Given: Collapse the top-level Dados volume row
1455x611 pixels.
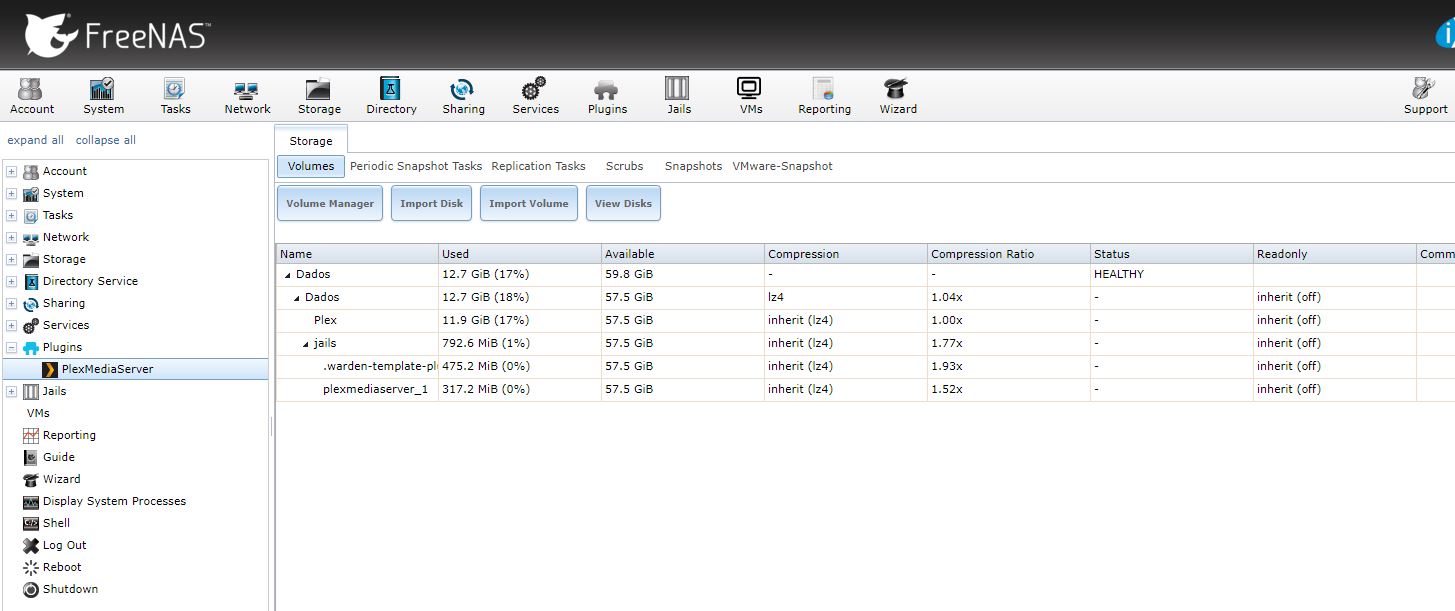Looking at the screenshot, I should (x=288, y=274).
